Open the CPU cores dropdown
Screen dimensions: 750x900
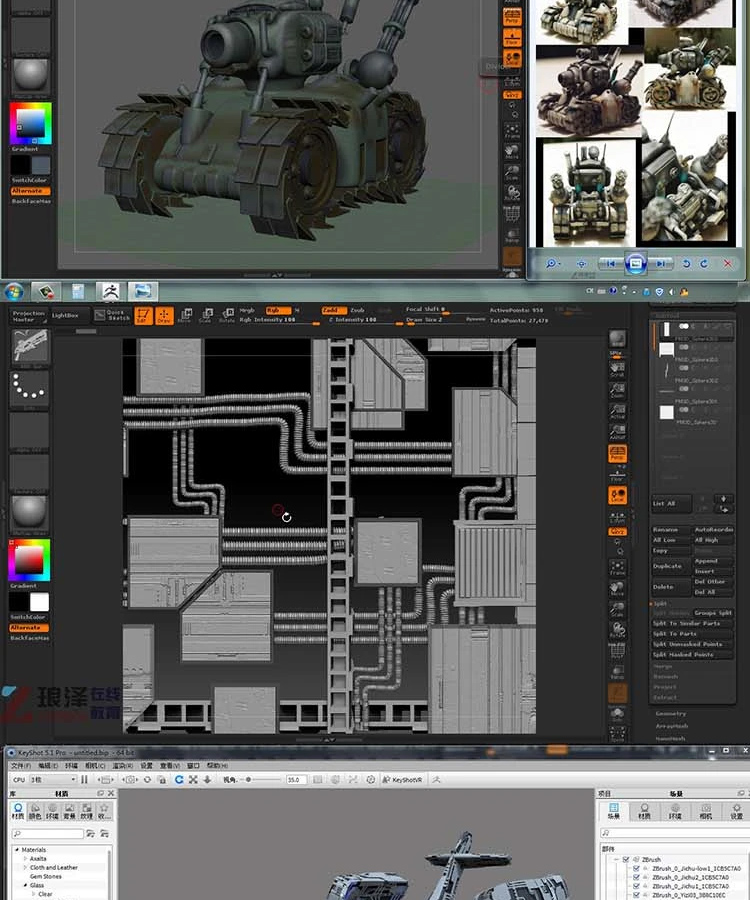tap(53, 779)
